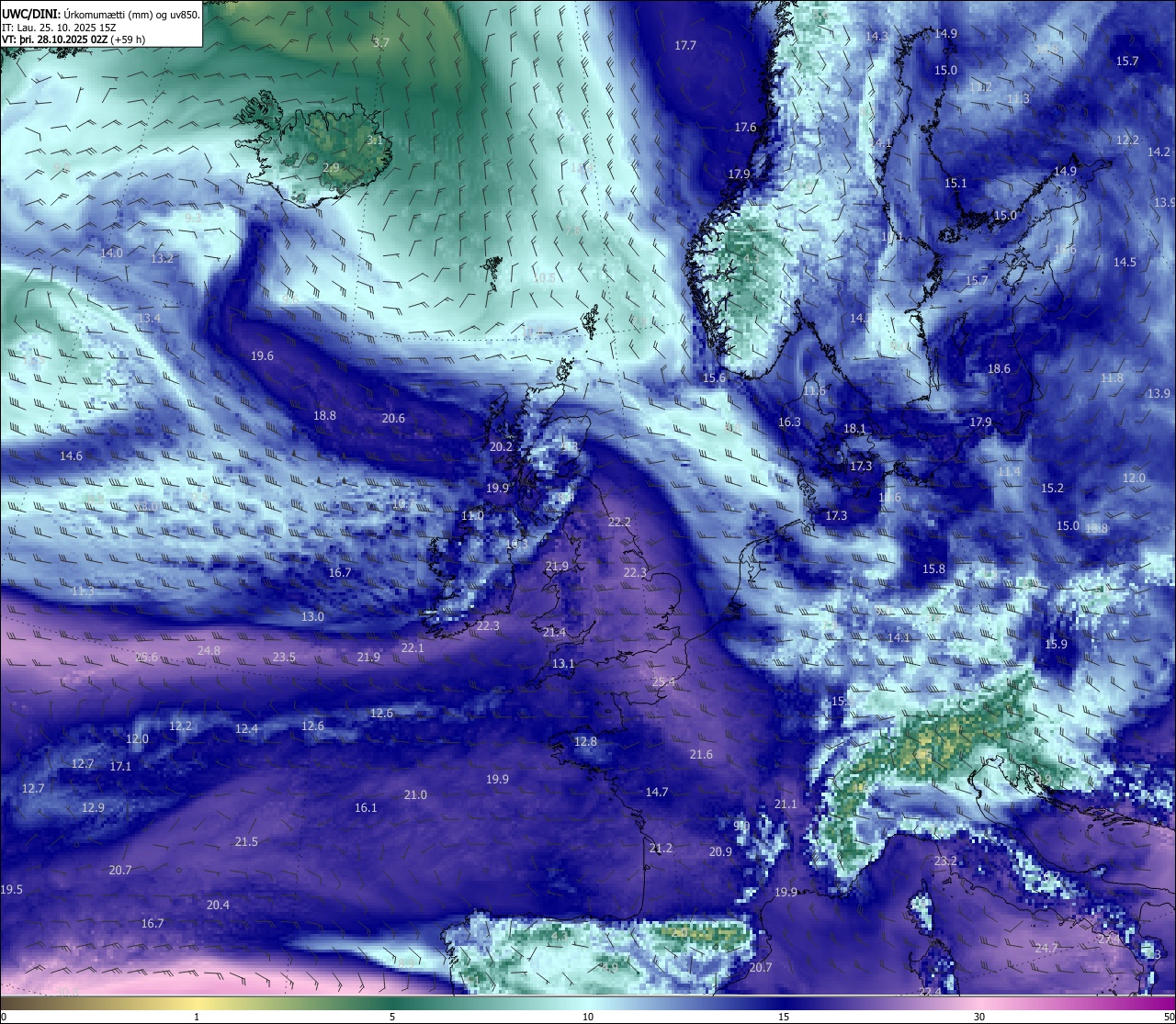
Task: Click the 23.5 value on the map
Action: 284,657
